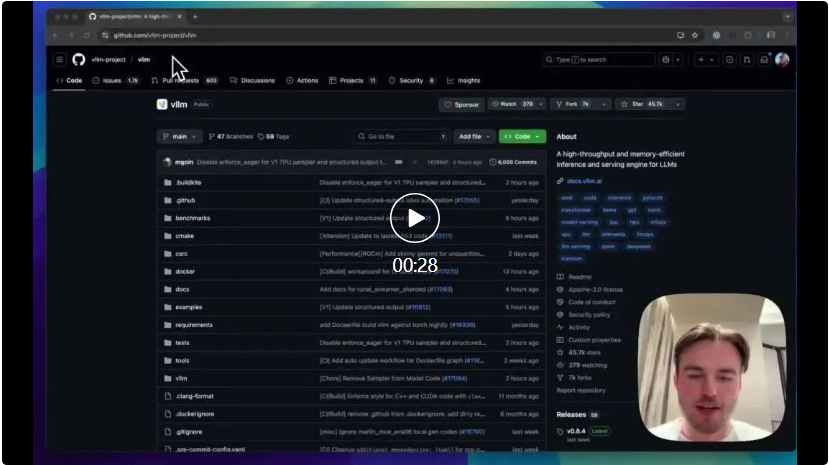Viewport: 829px width, 465px height.
Task: Bookmark page with browser star icon
Action: point(695,35)
